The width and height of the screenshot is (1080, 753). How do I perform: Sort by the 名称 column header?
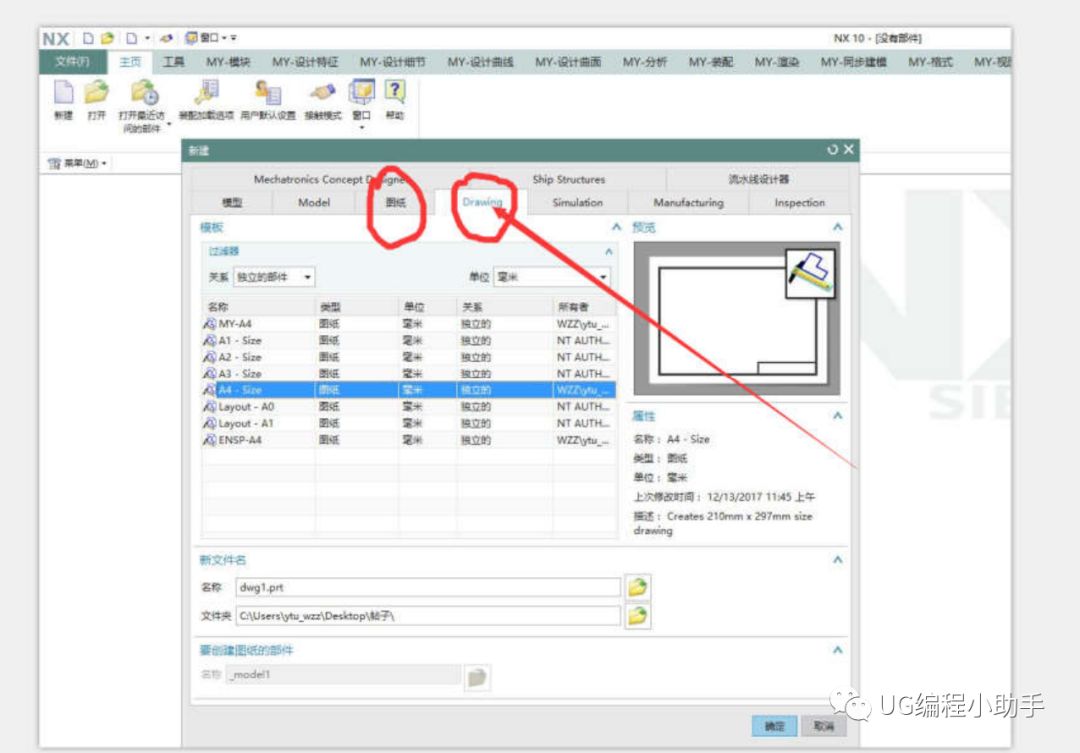tap(258, 307)
